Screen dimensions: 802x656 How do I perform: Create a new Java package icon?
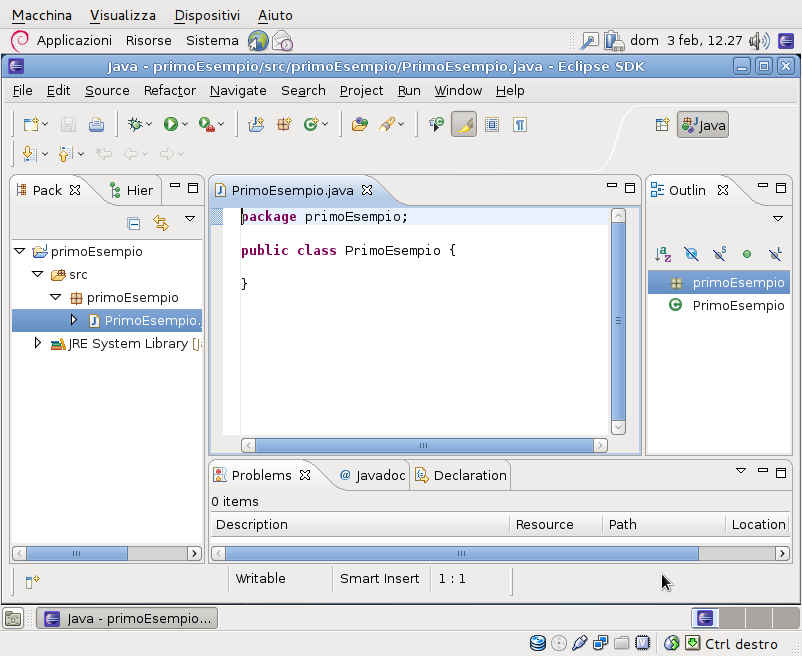[284, 124]
